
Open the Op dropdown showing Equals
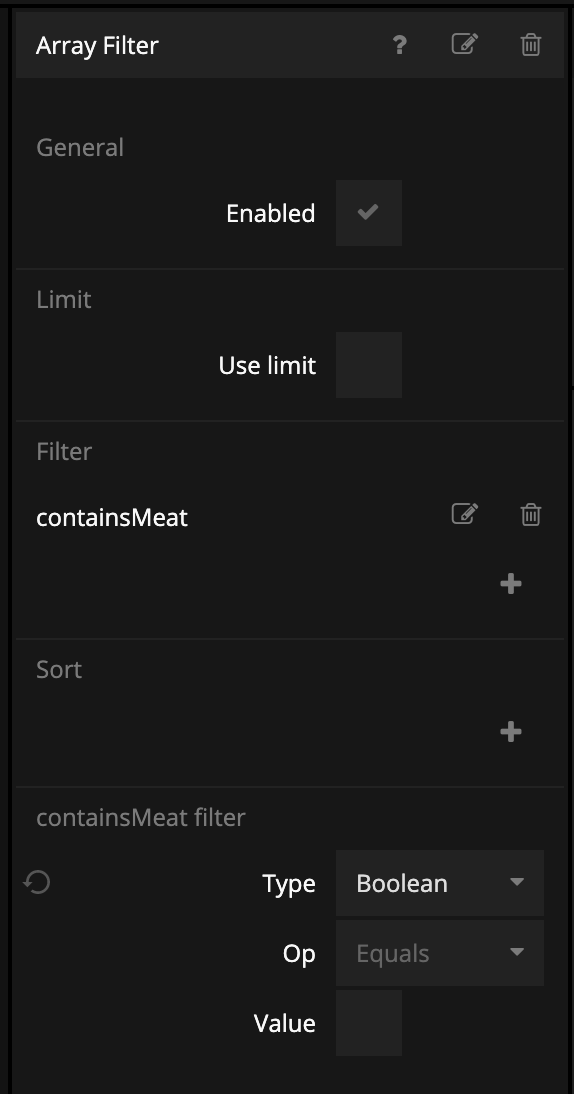(439, 953)
